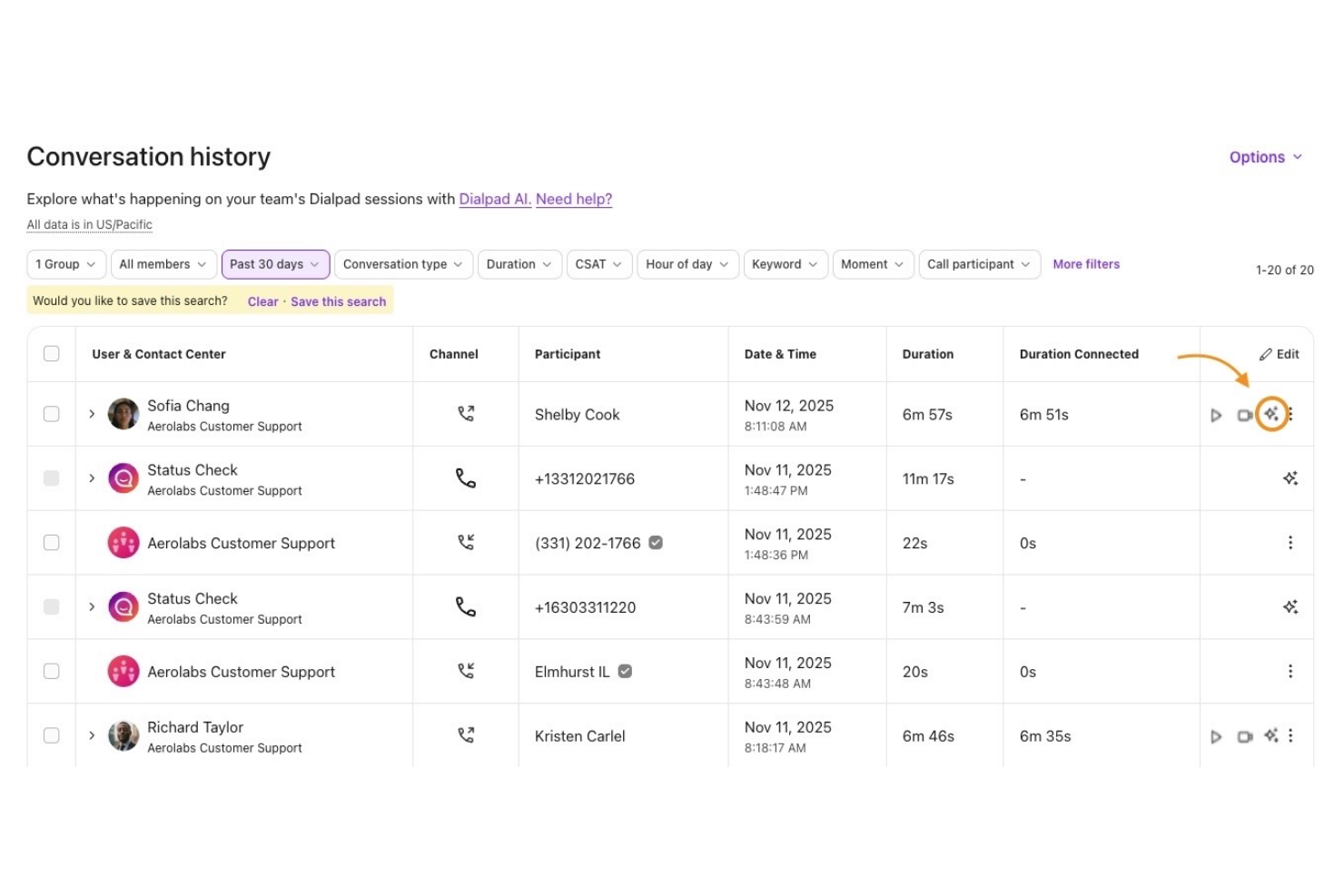Viewport: 1344px width, 896px height.
Task: Click the pencil Edit columns button
Action: (1279, 354)
